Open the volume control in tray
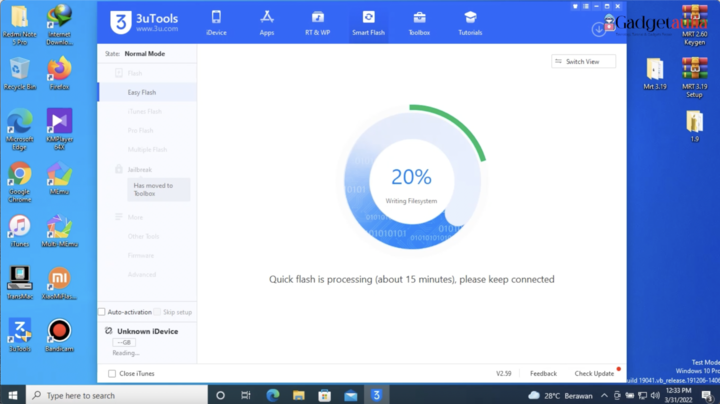The image size is (720, 404). click(x=655, y=395)
